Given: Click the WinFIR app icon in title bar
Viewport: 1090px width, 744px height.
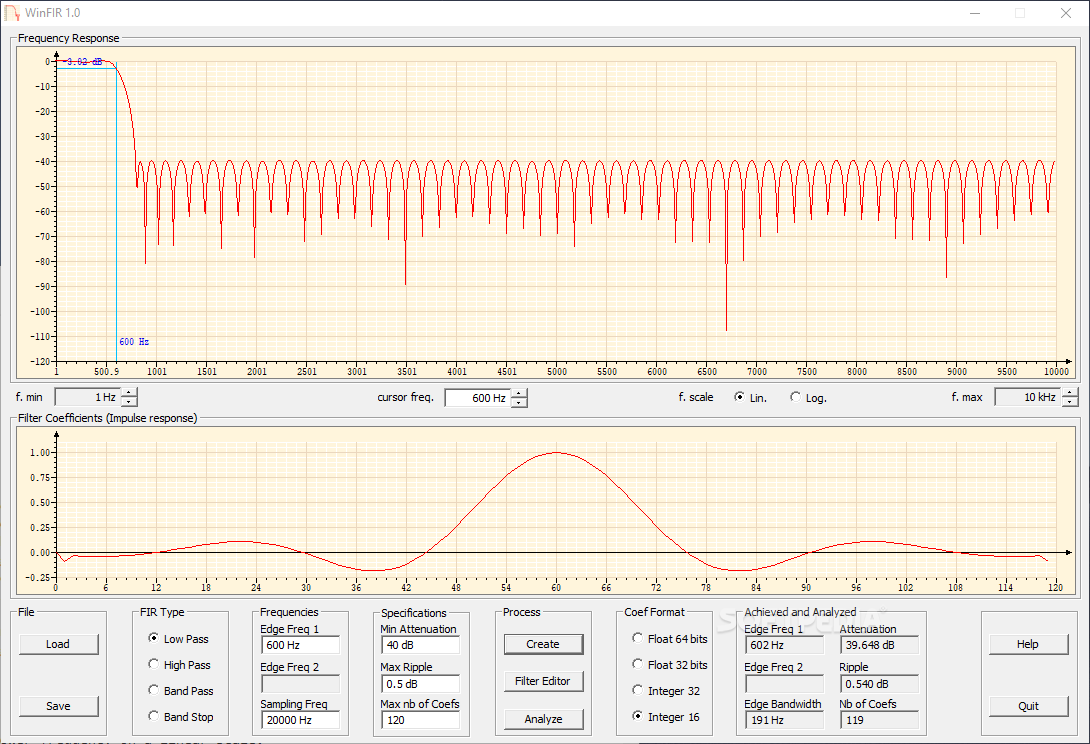Looking at the screenshot, I should tap(12, 13).
